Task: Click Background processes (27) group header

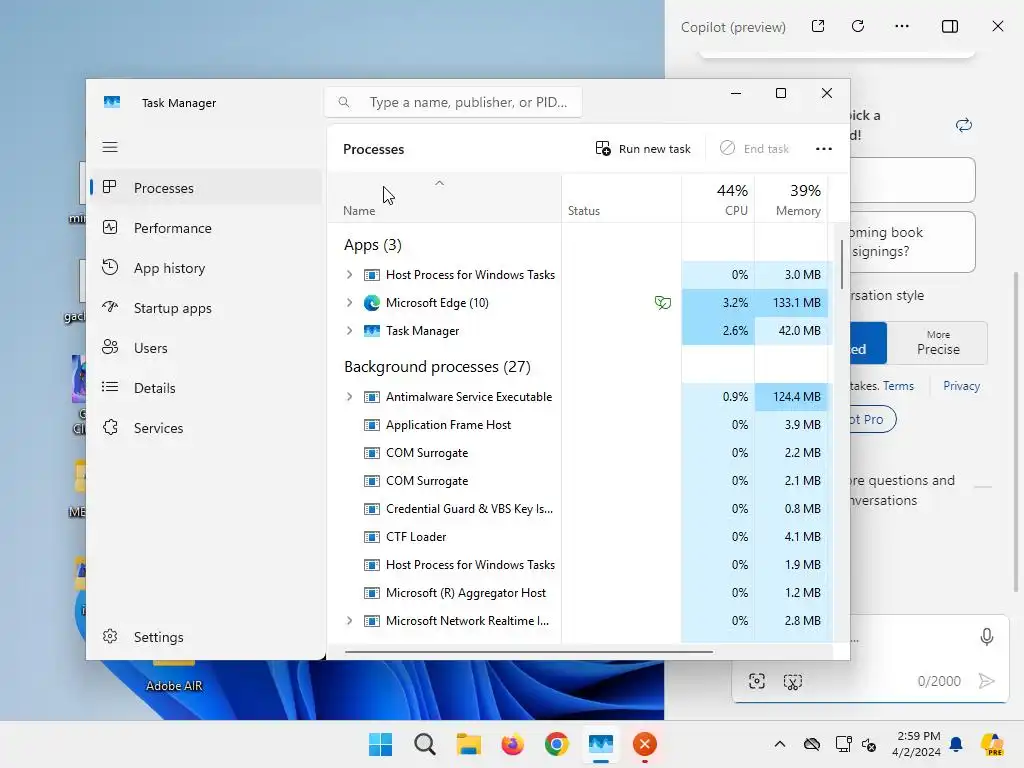Action: [x=438, y=367]
